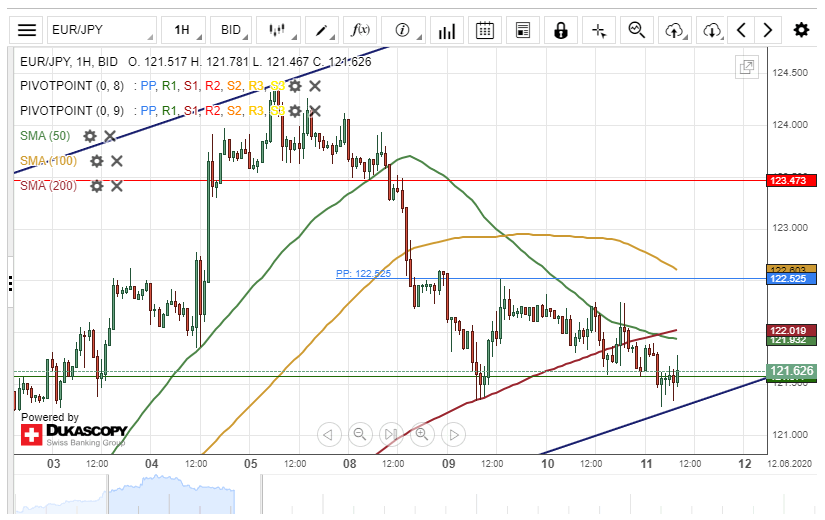Image resolution: width=825 pixels, height=520 pixels.
Task: Open the EUR/JPY instrument dropdown
Action: click(102, 30)
